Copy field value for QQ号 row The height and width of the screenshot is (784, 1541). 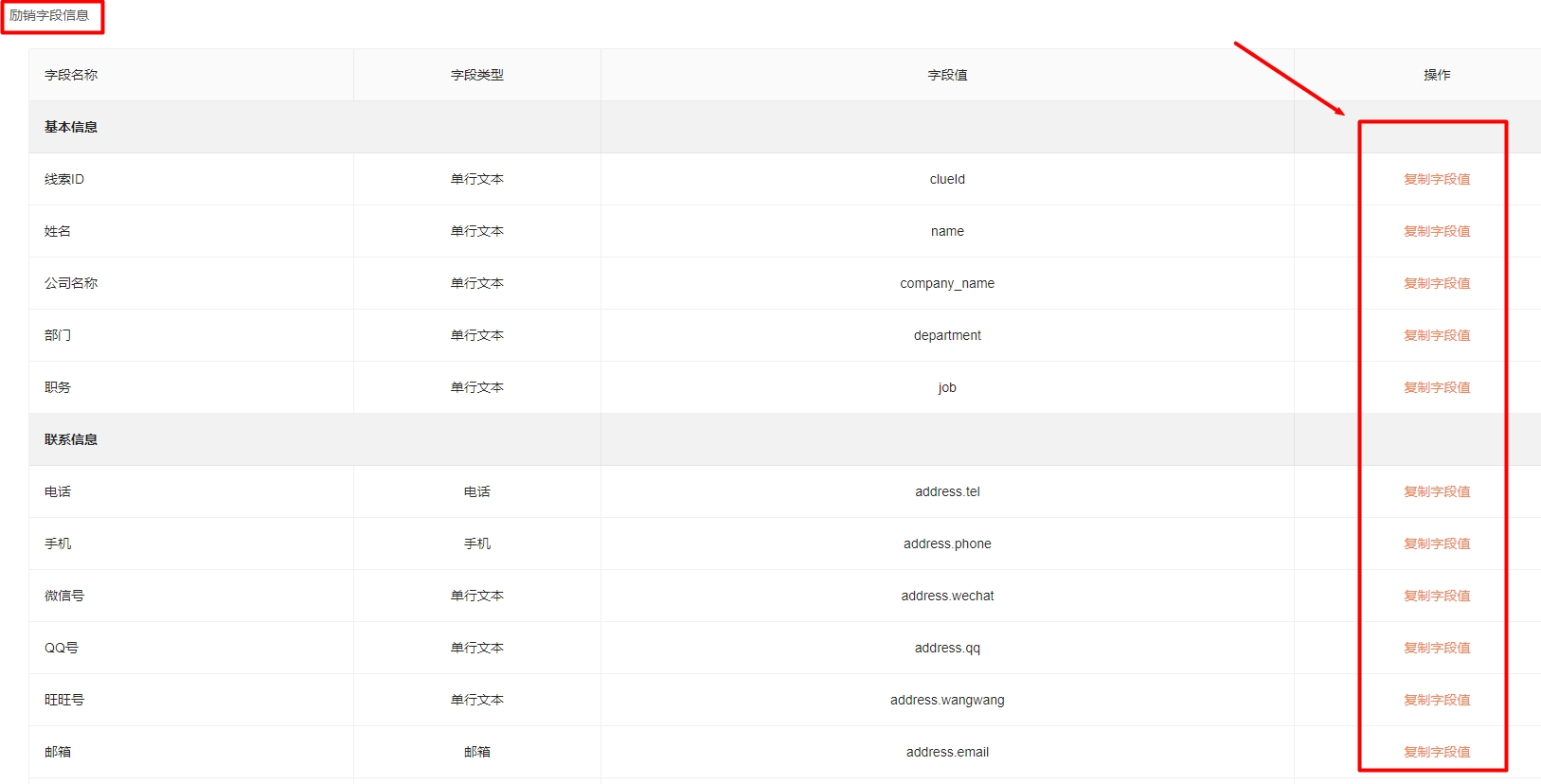point(1436,648)
